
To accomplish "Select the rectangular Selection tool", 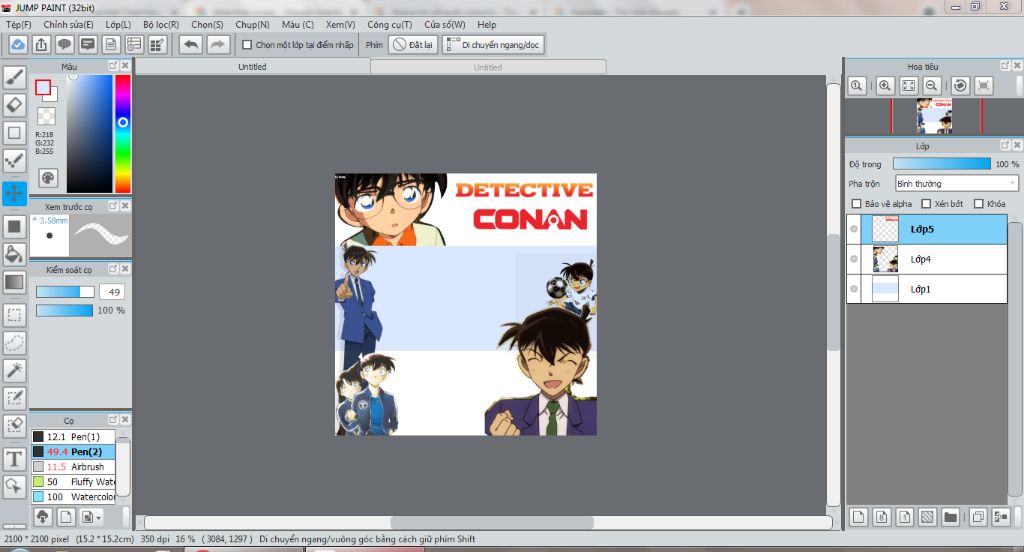I will click(x=14, y=315).
